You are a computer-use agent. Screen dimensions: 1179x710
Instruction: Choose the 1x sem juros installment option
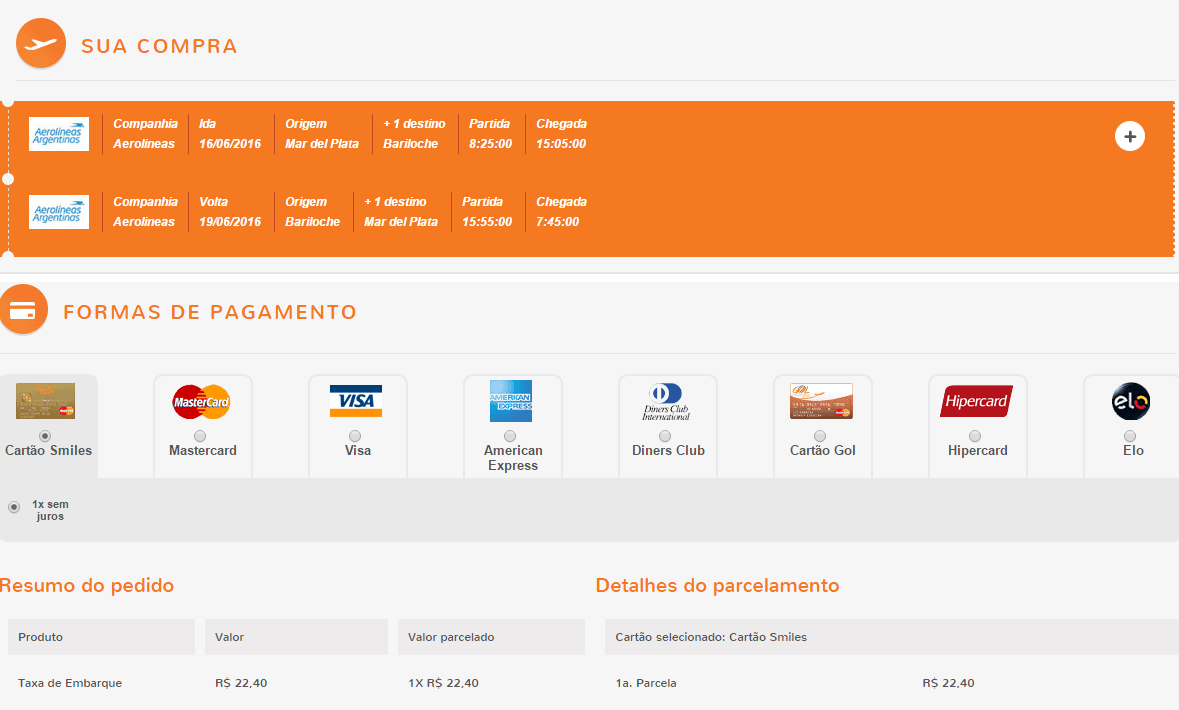click(x=14, y=507)
